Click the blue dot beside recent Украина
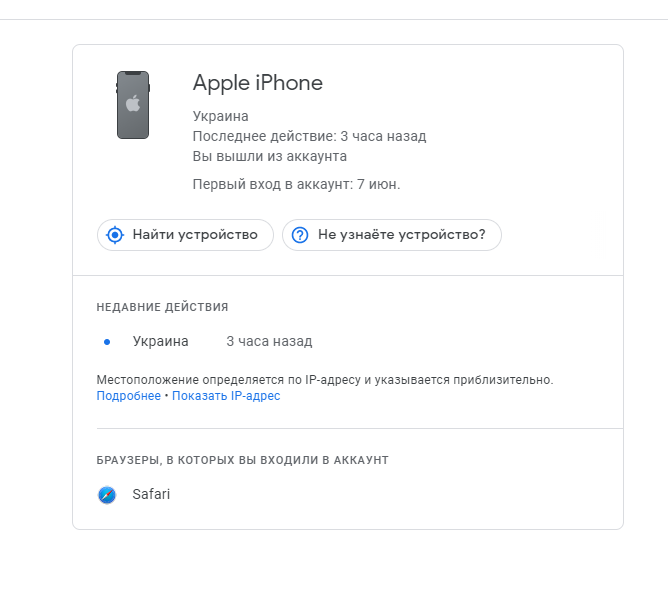 tap(107, 342)
